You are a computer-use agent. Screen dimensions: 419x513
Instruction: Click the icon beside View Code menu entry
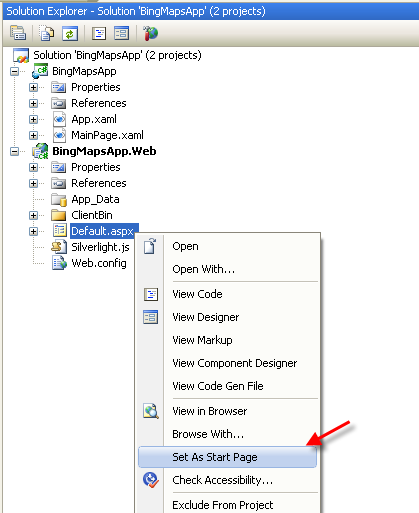[151, 294]
